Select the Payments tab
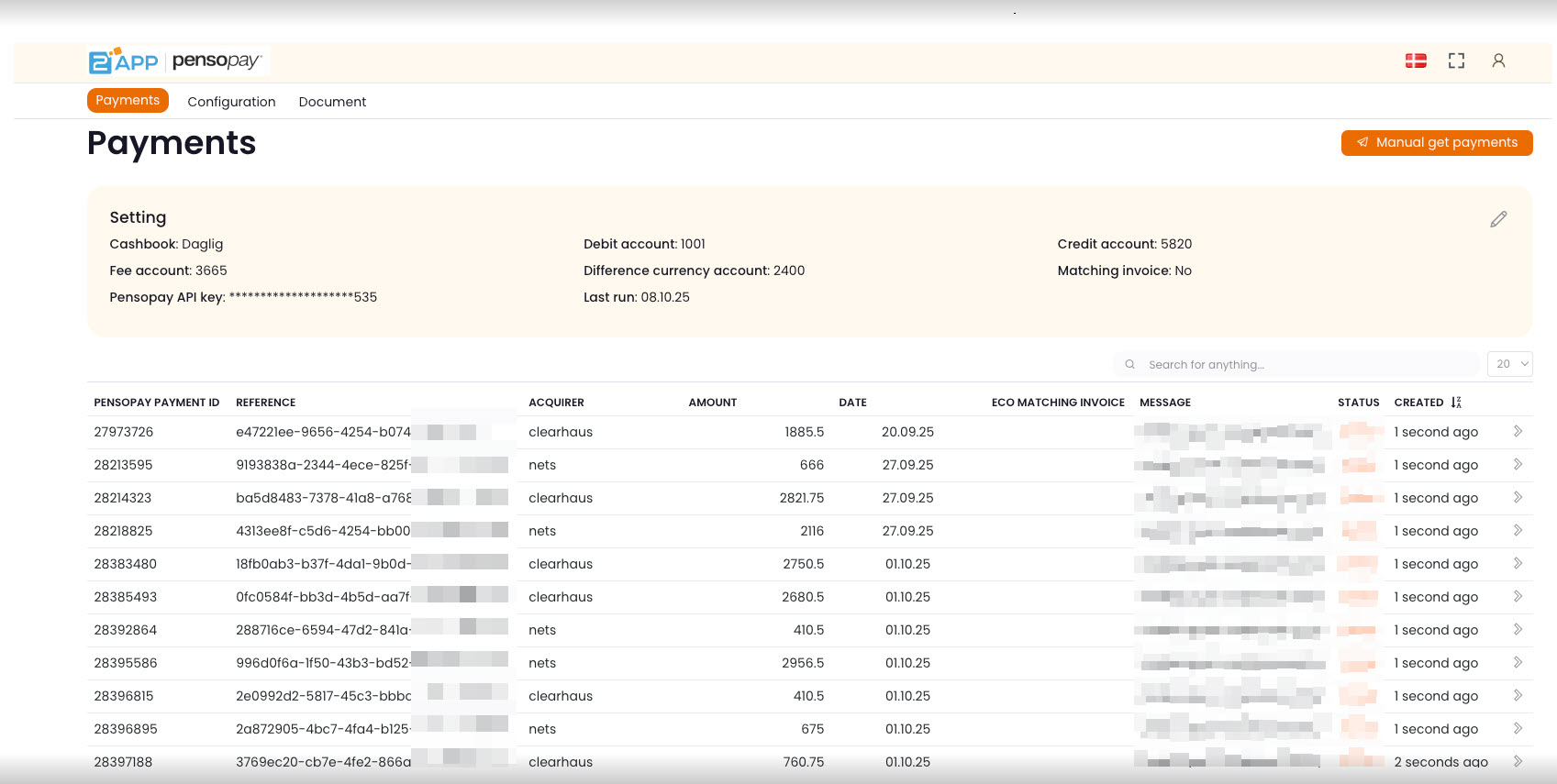The image size is (1557, 784). (x=128, y=101)
